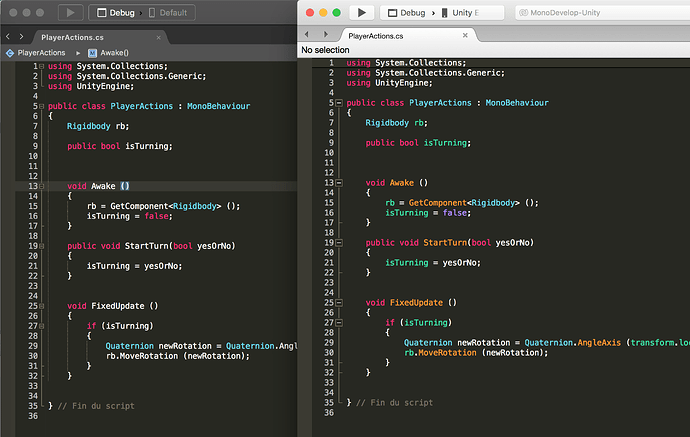
Task: Click the MonoDevelop-Unity status search field
Action: point(602,13)
